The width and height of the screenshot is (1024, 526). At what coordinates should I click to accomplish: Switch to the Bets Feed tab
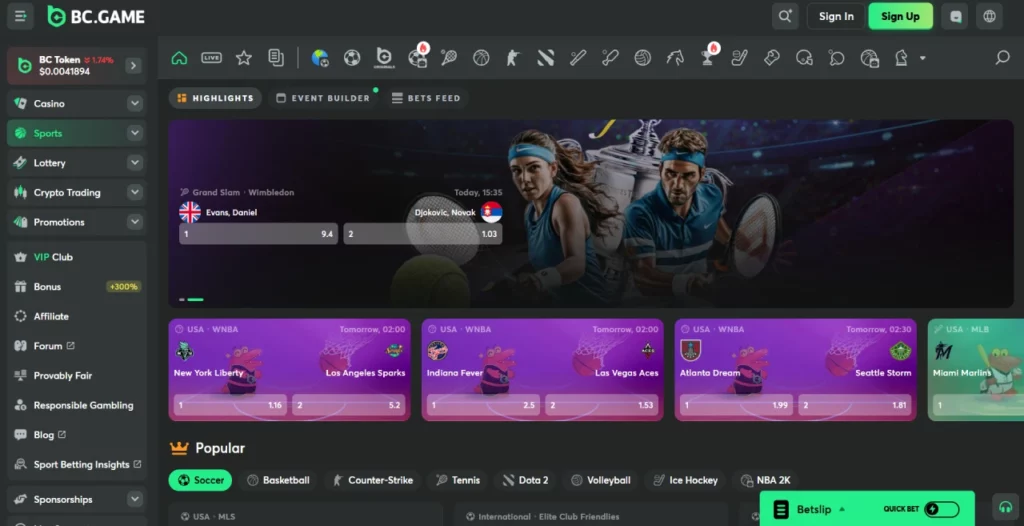click(426, 98)
